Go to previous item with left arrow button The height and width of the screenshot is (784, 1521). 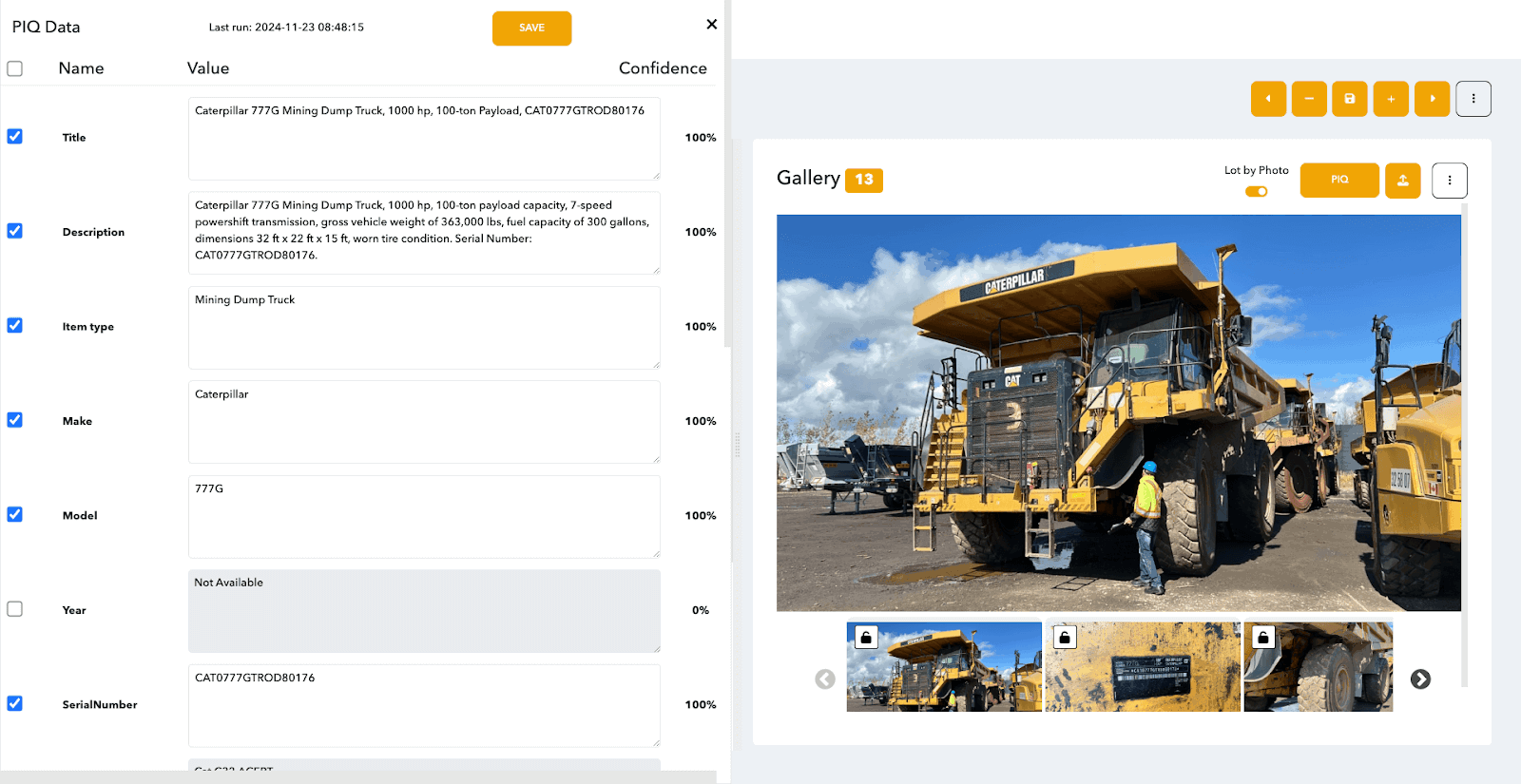click(x=1268, y=99)
